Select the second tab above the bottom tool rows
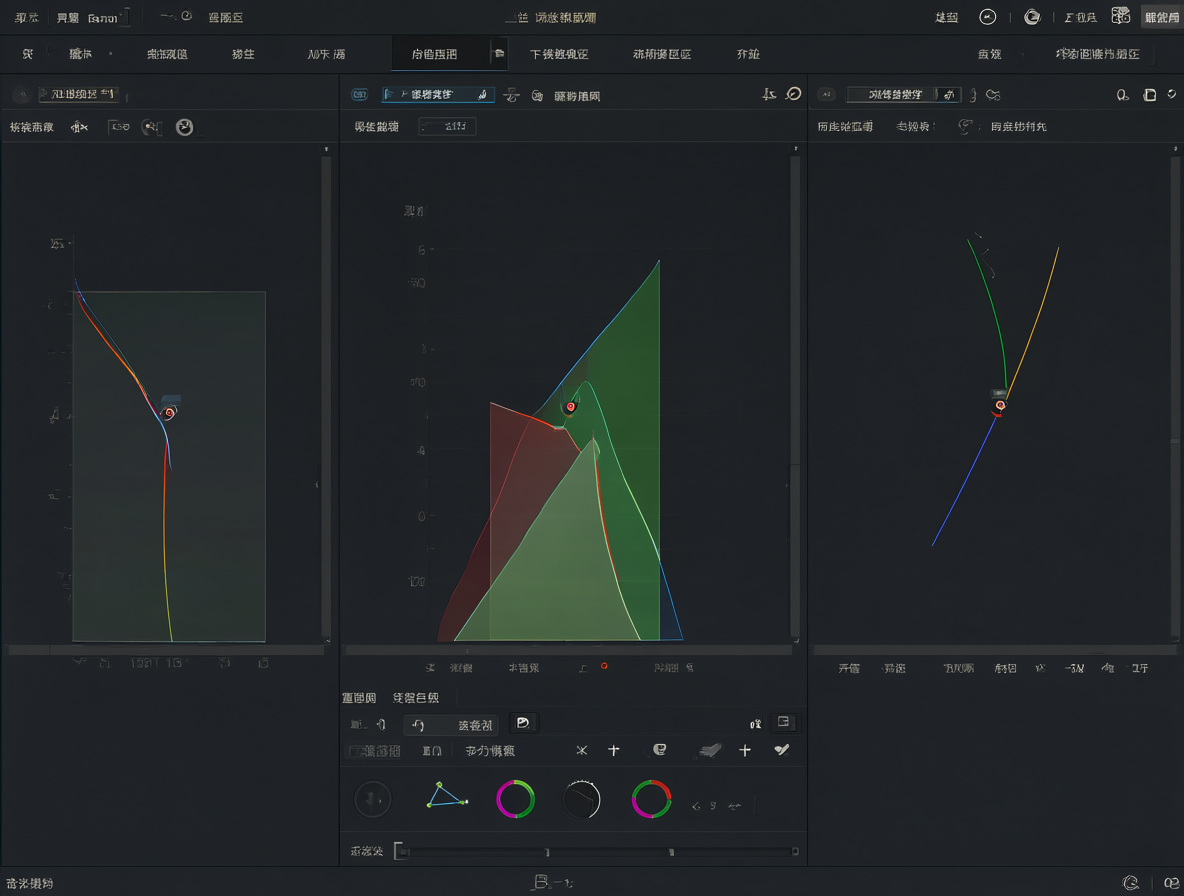The width and height of the screenshot is (1184, 896). click(415, 697)
